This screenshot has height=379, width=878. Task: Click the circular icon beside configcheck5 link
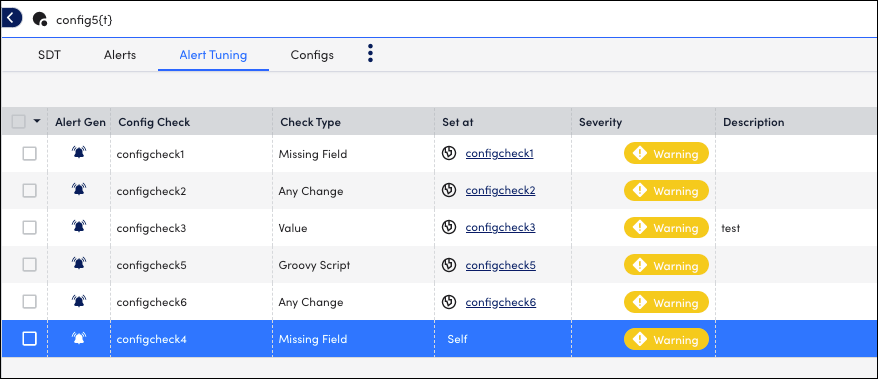pos(449,265)
